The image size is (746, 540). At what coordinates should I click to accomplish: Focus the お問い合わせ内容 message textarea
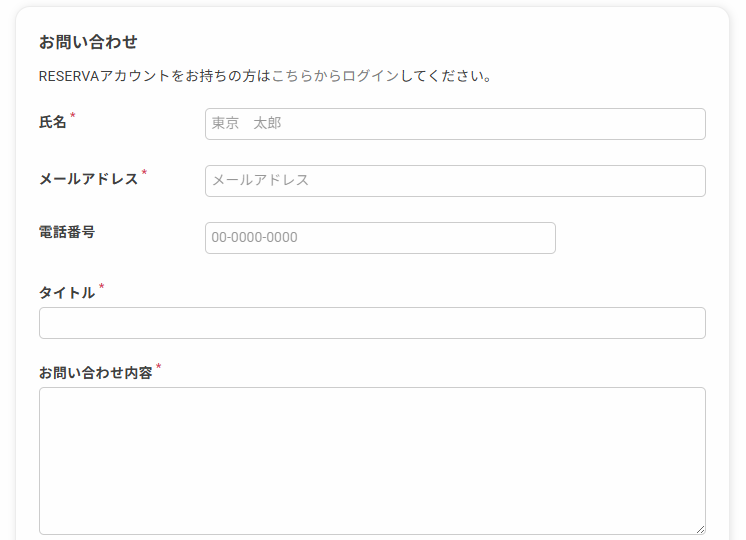[x=372, y=460]
